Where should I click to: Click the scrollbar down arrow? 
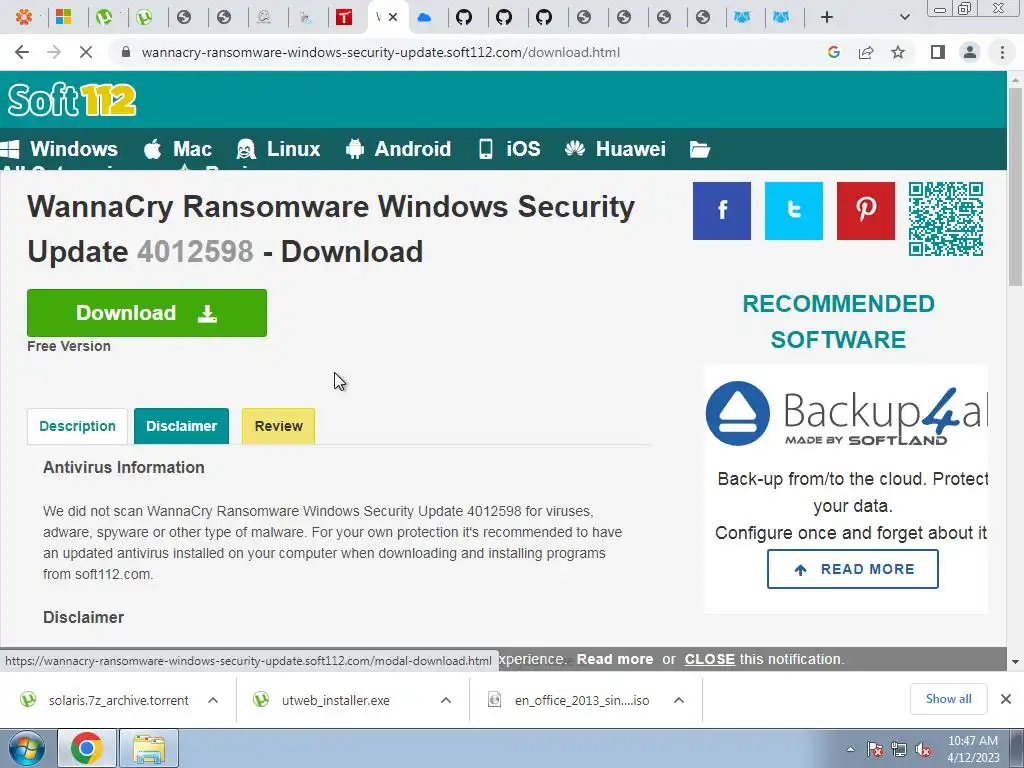pos(1015,662)
